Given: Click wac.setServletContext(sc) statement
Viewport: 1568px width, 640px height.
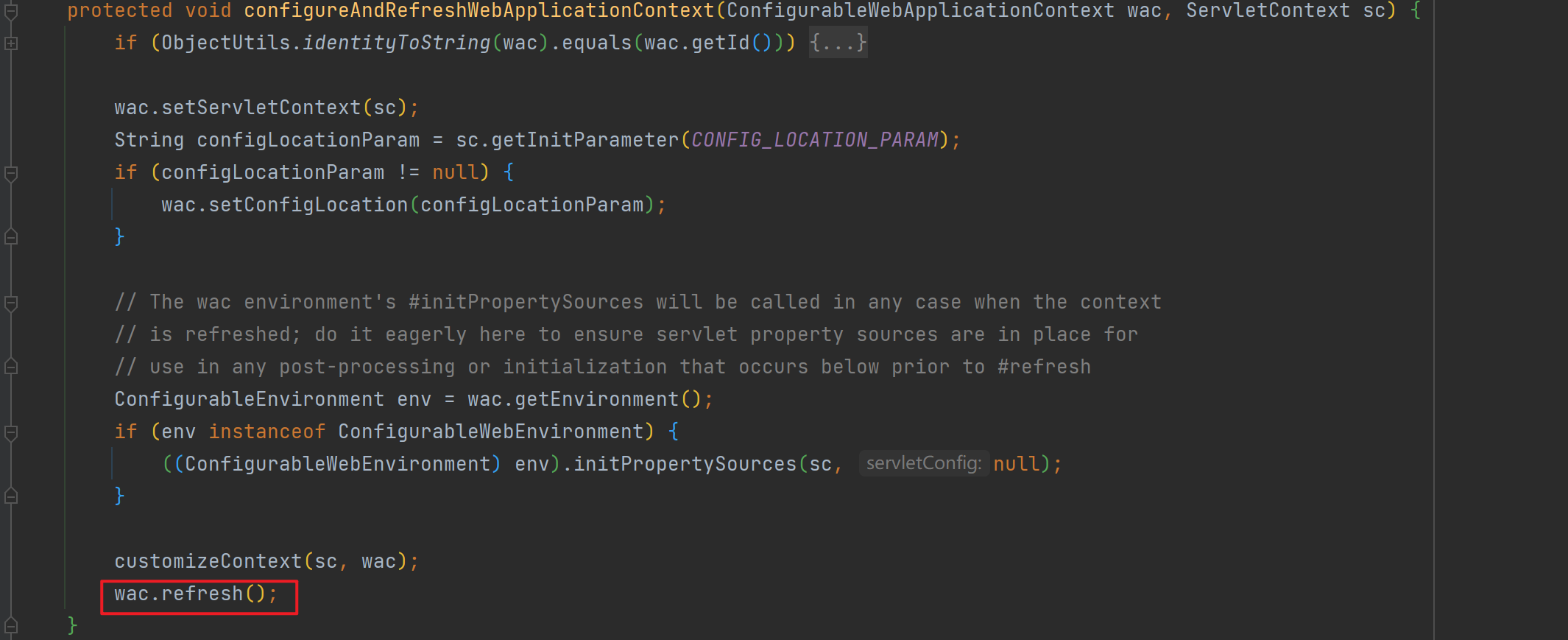Looking at the screenshot, I should [x=266, y=108].
